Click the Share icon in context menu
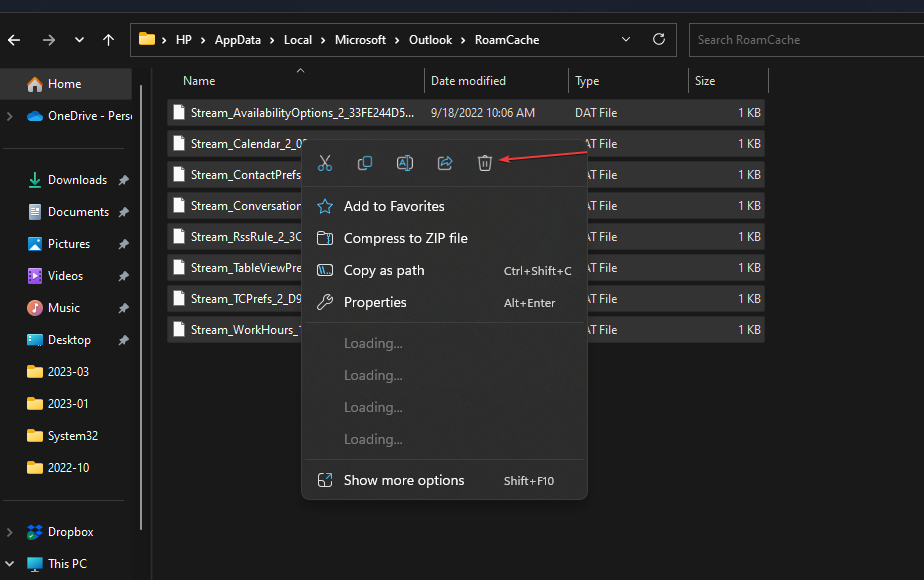The height and width of the screenshot is (580, 924). click(445, 163)
